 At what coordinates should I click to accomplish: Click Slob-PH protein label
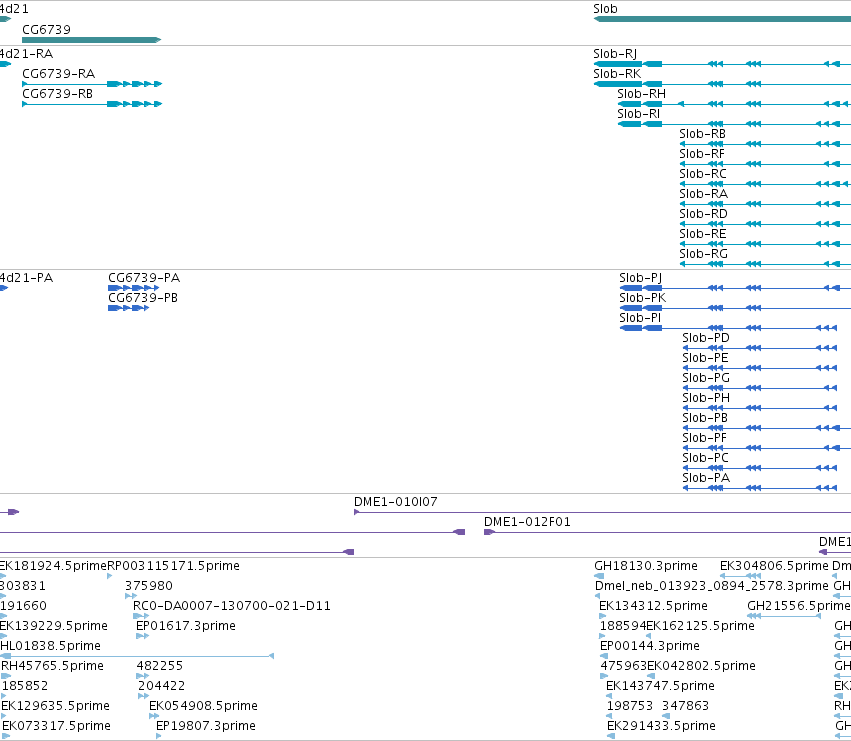click(x=706, y=398)
